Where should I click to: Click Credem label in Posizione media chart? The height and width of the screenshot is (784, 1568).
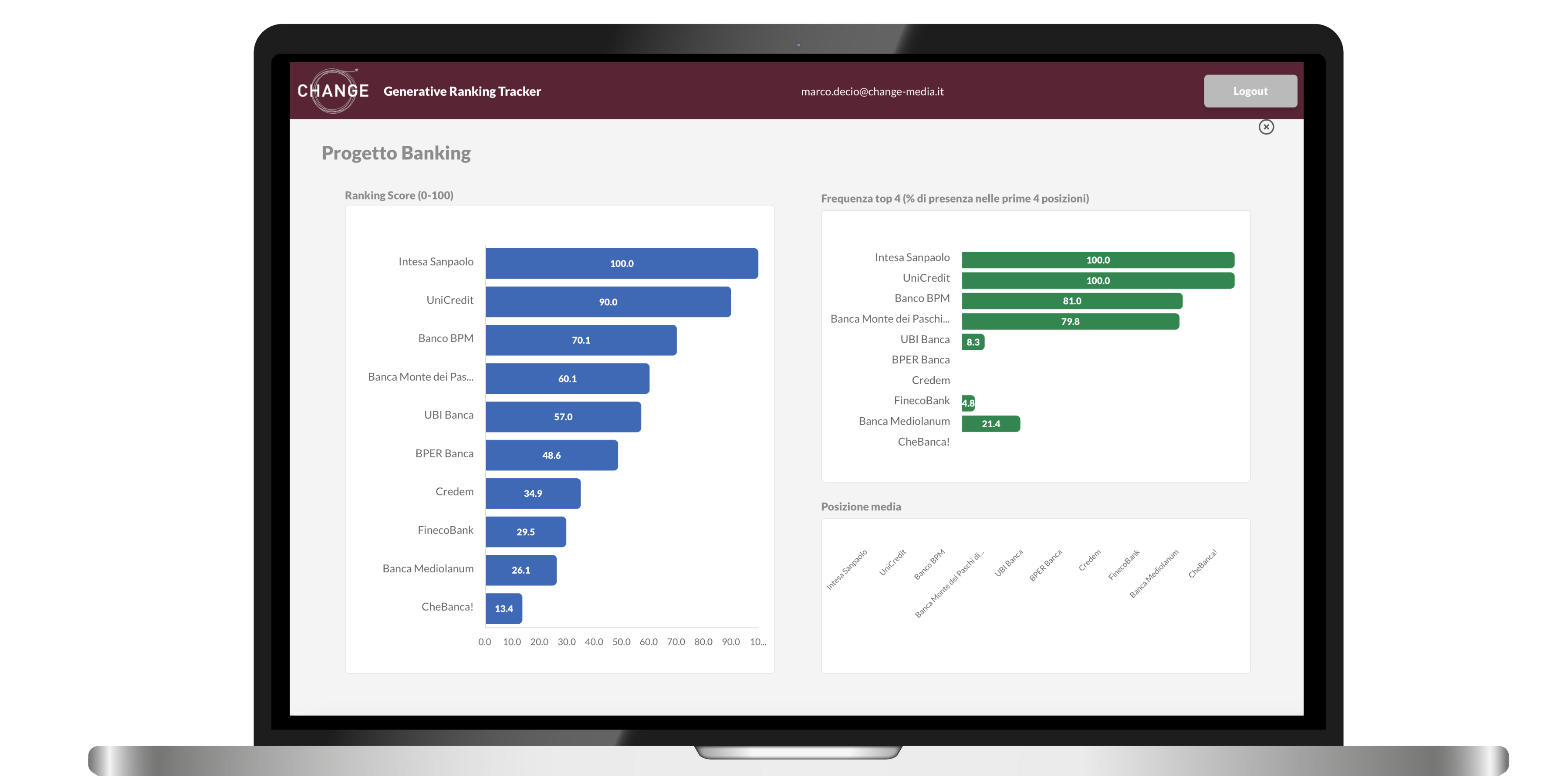pos(1090,561)
